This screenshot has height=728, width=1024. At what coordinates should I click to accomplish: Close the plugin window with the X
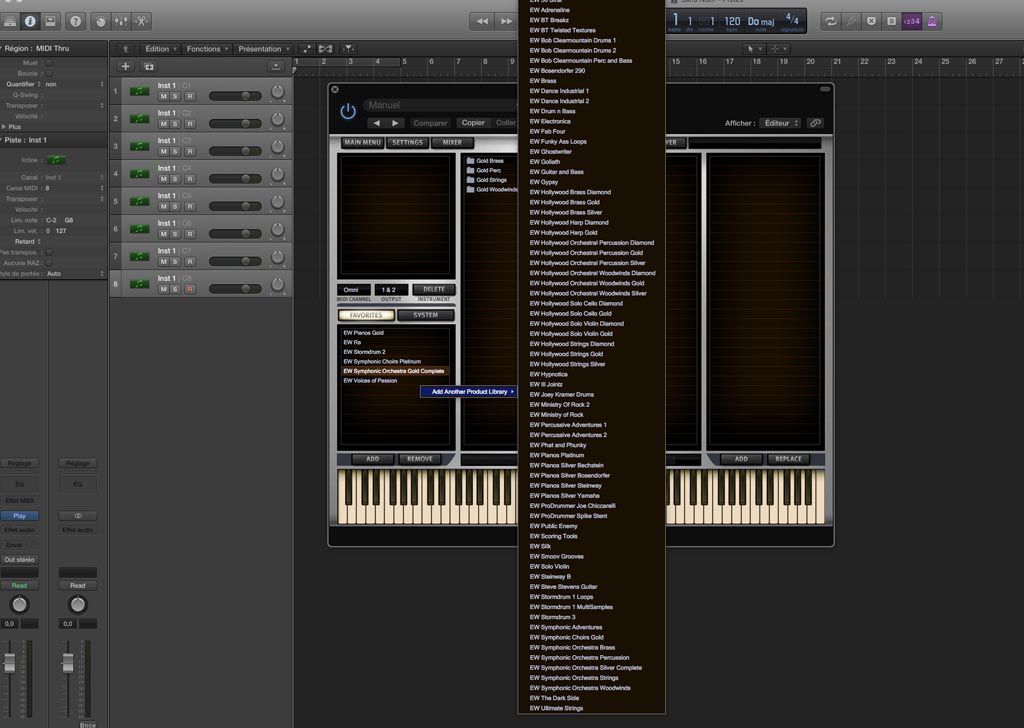coord(335,89)
